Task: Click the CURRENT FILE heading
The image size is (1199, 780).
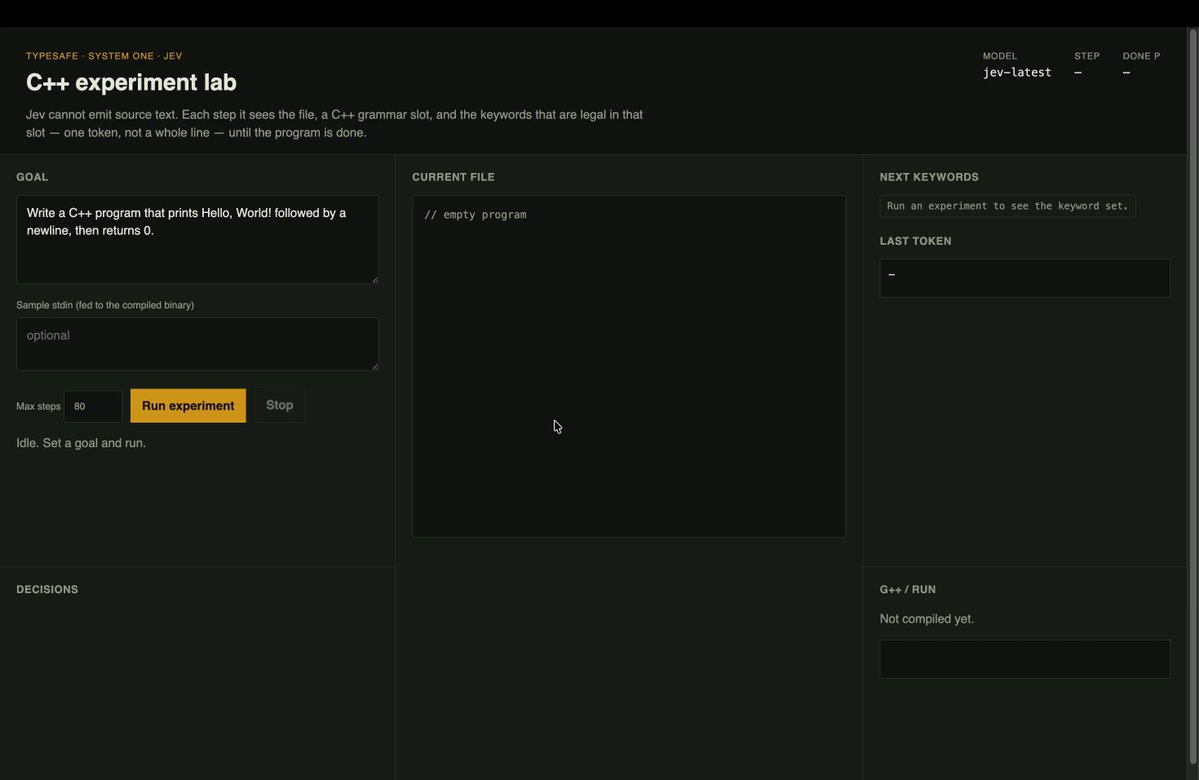Action: coord(453,177)
